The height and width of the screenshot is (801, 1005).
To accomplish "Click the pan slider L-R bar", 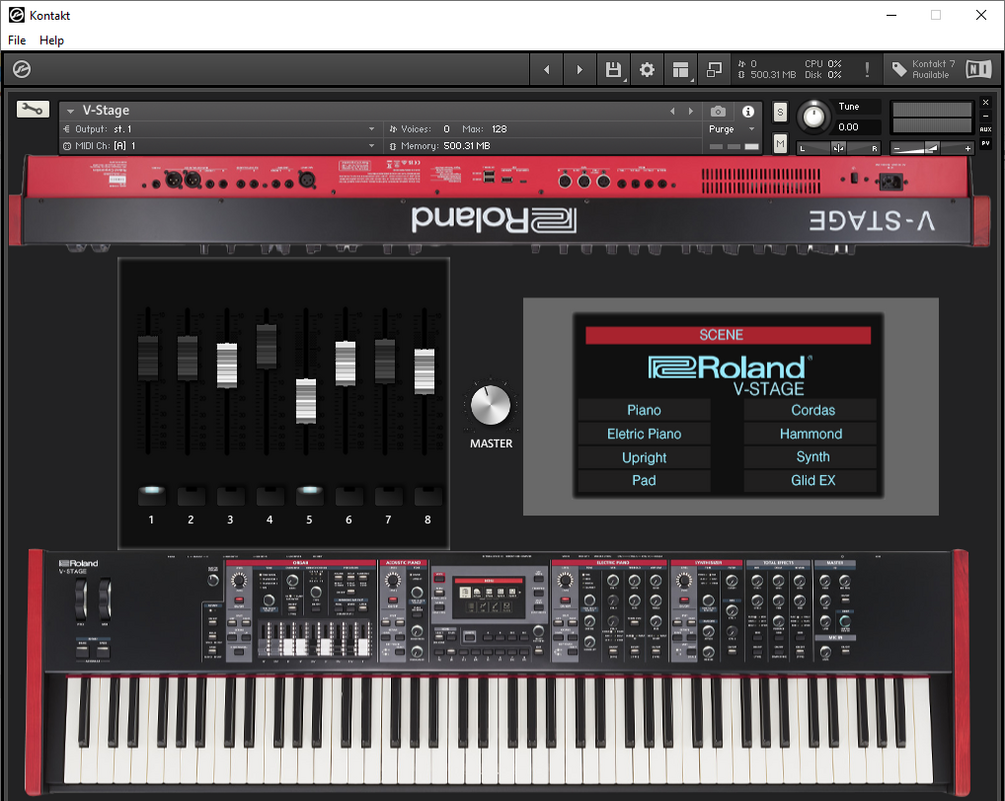I will tap(838, 148).
